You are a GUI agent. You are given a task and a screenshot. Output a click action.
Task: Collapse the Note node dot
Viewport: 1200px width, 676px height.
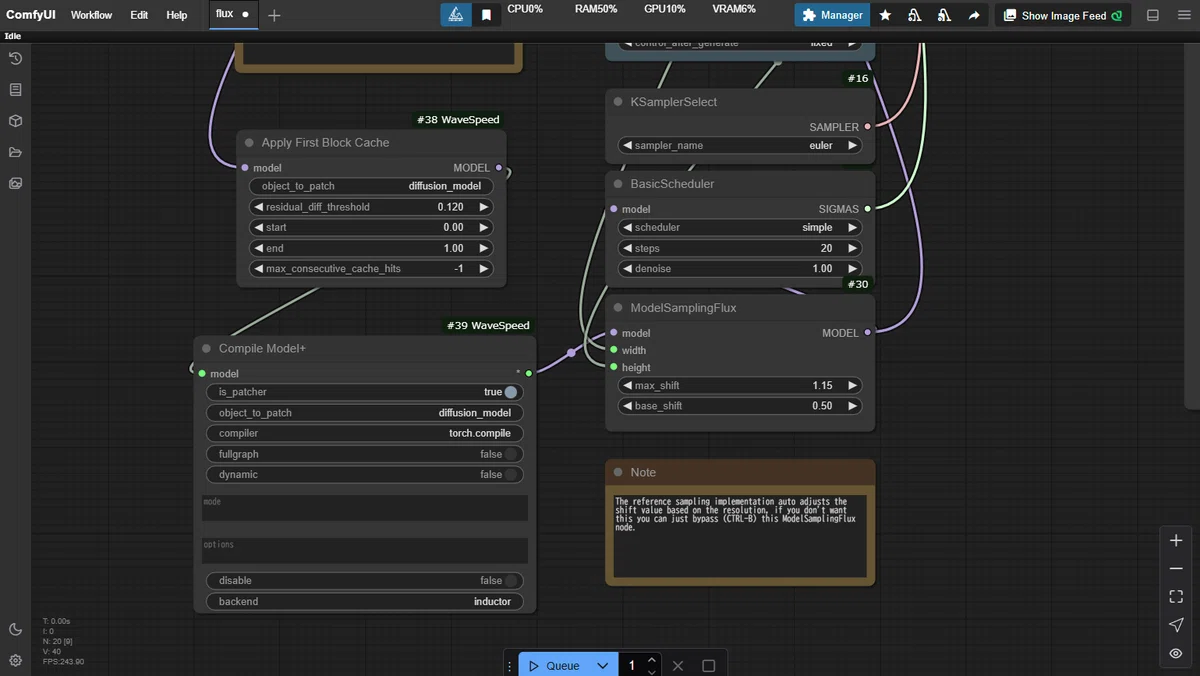pos(618,472)
